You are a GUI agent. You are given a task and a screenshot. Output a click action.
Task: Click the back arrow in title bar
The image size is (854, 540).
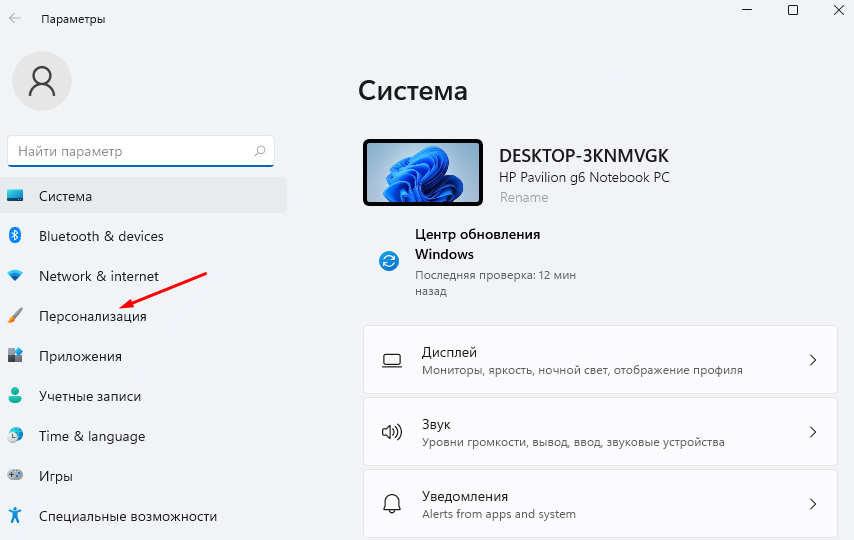(15, 18)
